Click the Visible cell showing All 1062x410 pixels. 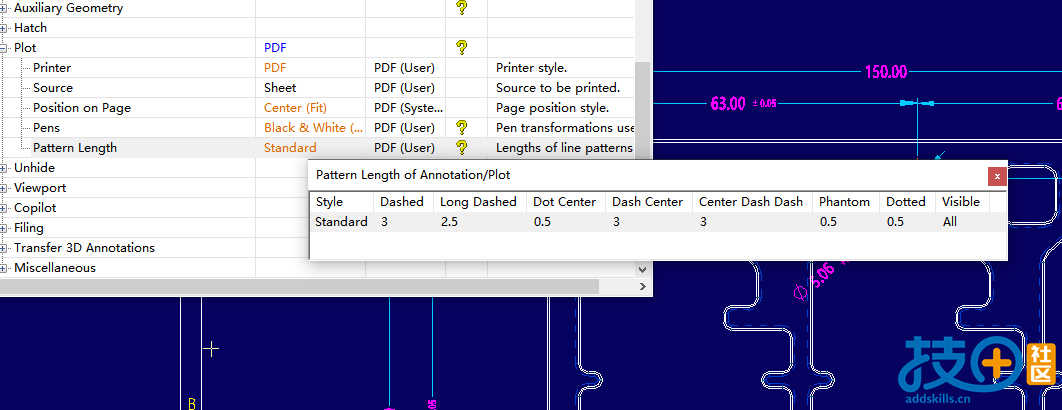(950, 222)
